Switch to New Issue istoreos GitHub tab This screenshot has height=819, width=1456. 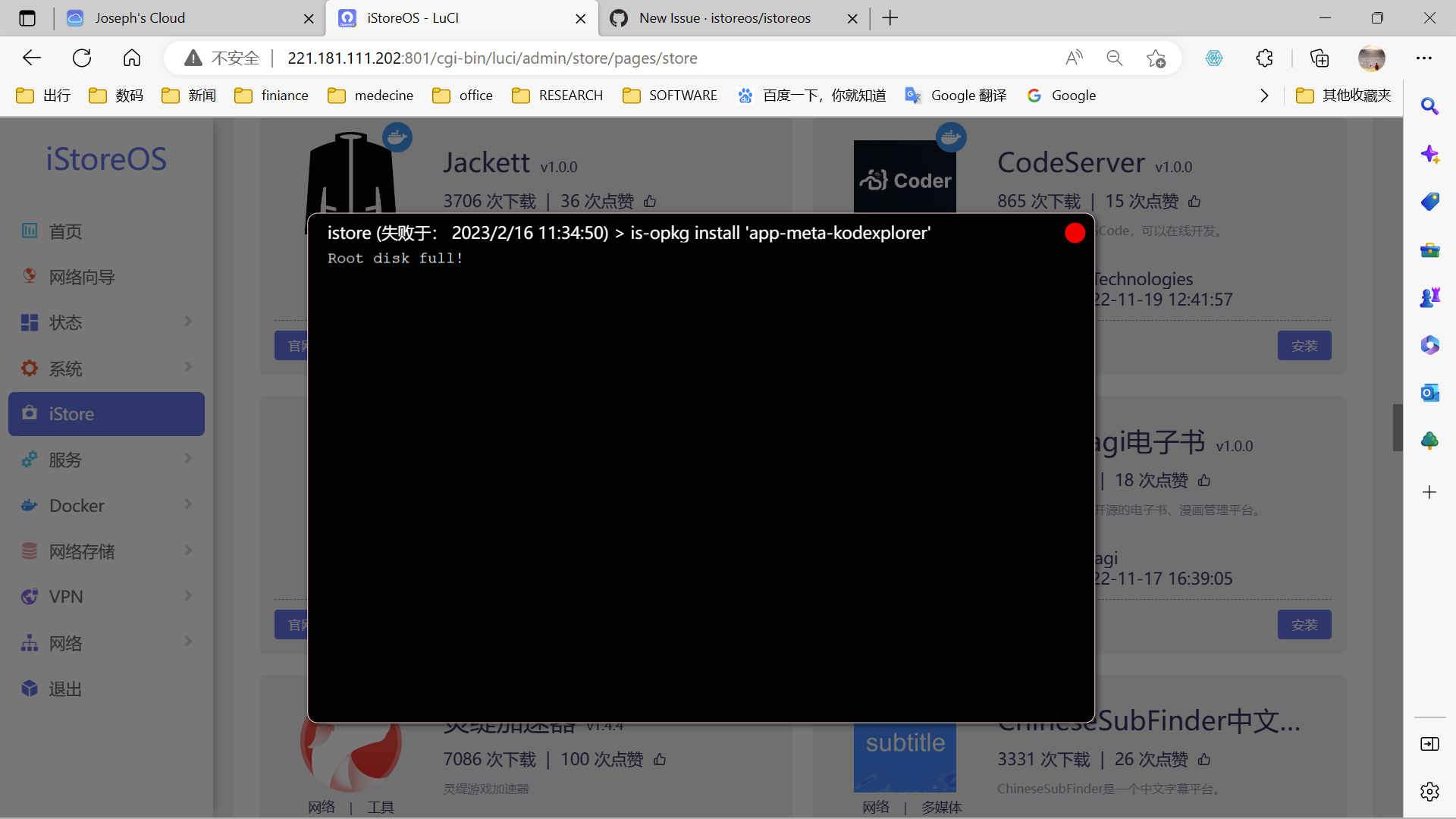(x=724, y=18)
